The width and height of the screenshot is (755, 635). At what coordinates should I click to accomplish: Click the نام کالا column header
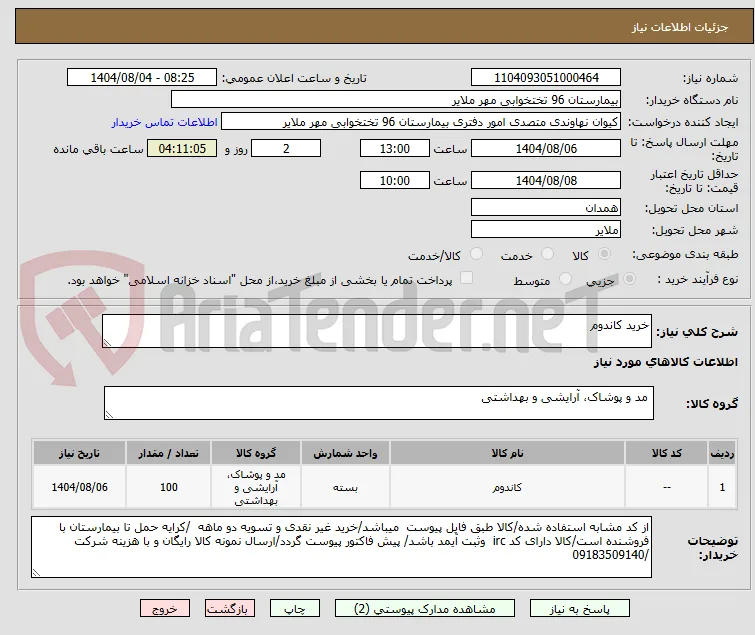pyautogui.click(x=508, y=453)
